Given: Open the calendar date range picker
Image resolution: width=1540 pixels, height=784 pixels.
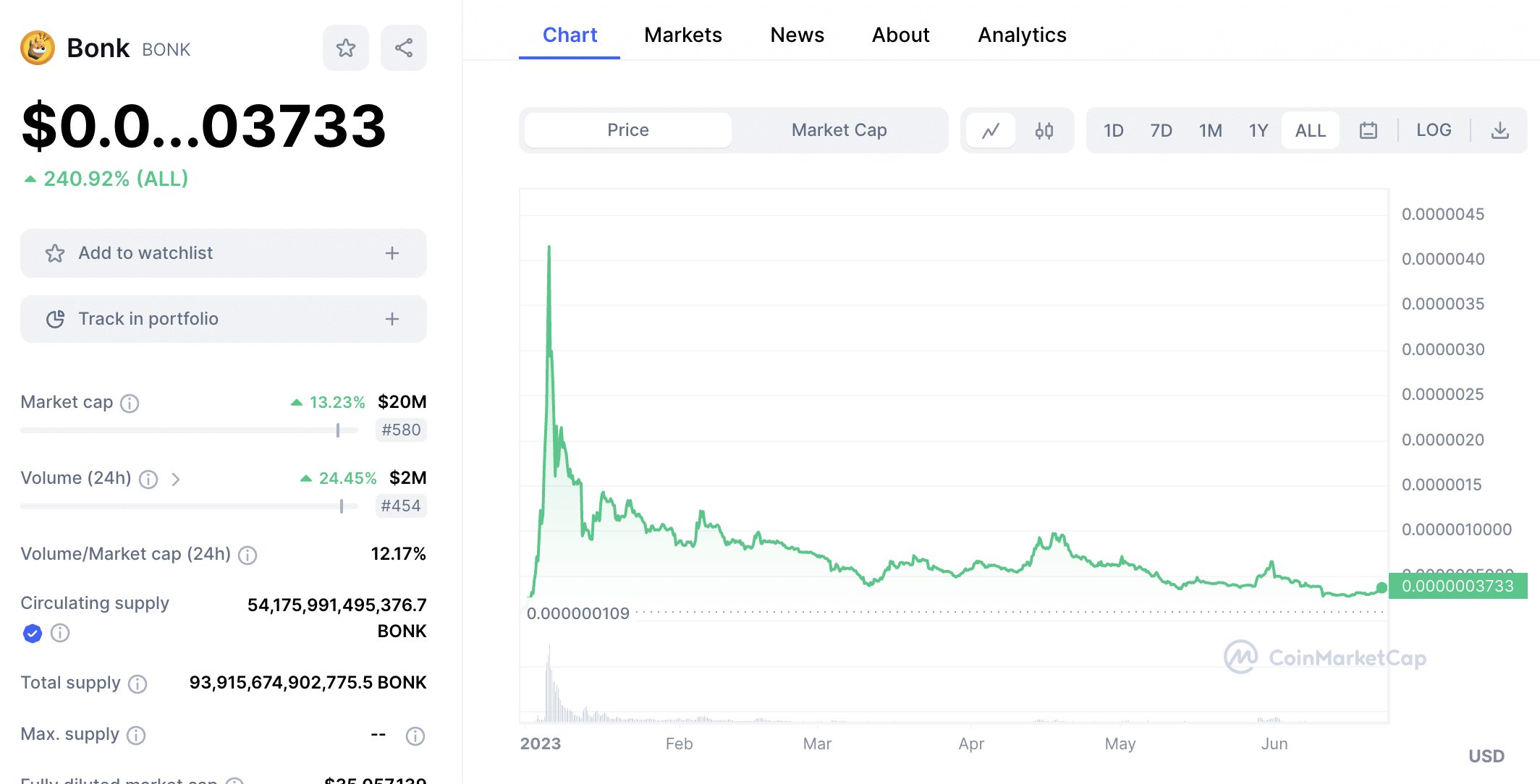Looking at the screenshot, I should (x=1368, y=131).
